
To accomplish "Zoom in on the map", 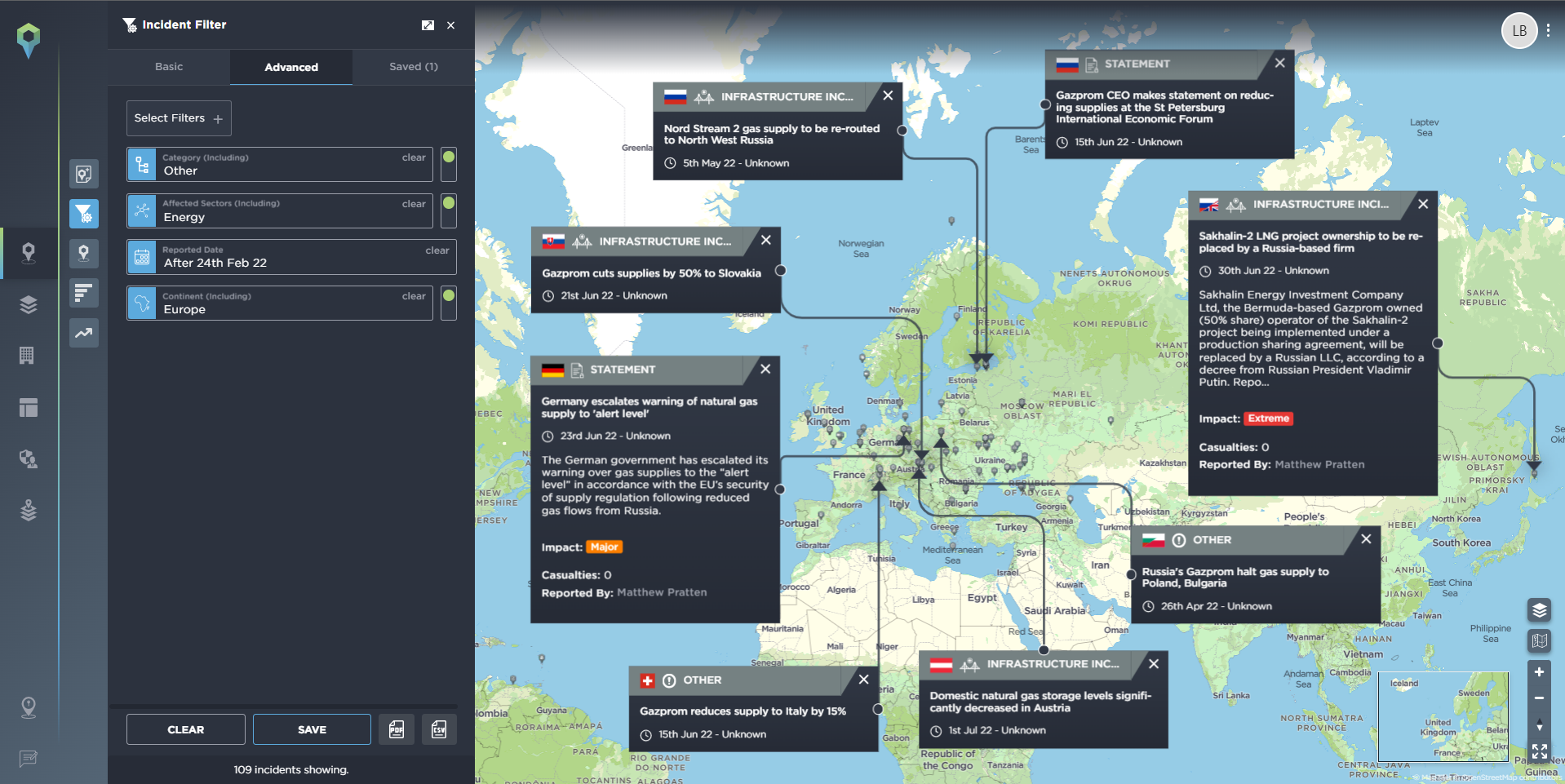I will pyautogui.click(x=1539, y=672).
